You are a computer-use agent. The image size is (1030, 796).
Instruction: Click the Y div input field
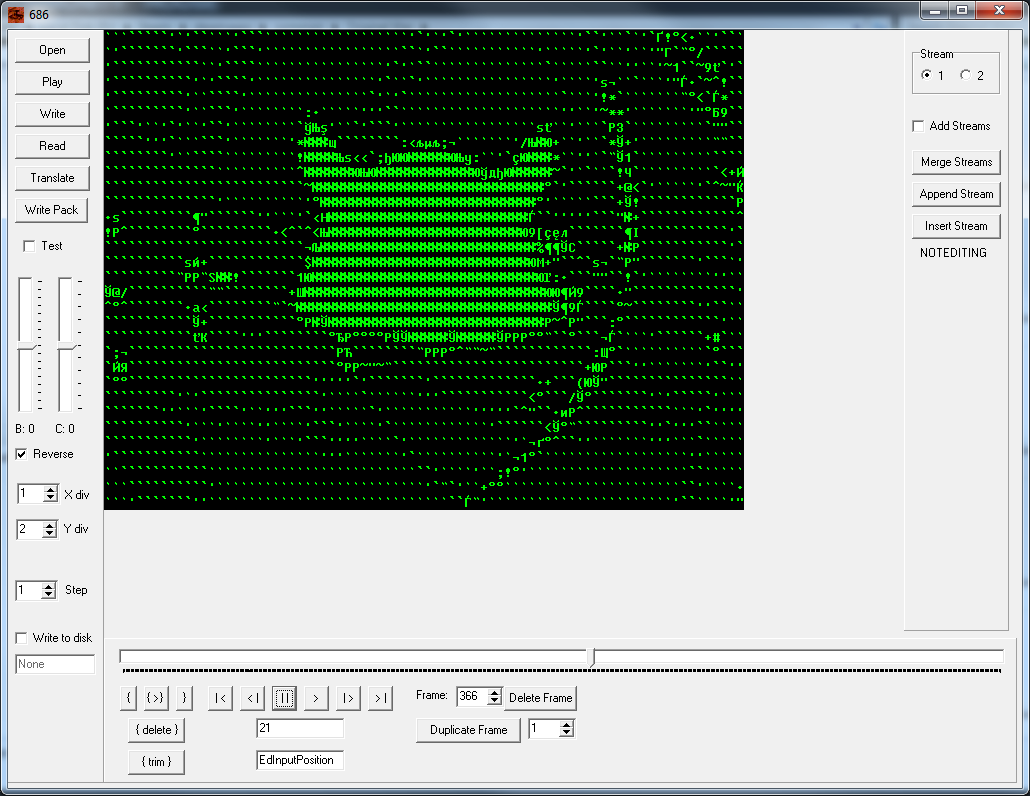pyautogui.click(x=30, y=529)
